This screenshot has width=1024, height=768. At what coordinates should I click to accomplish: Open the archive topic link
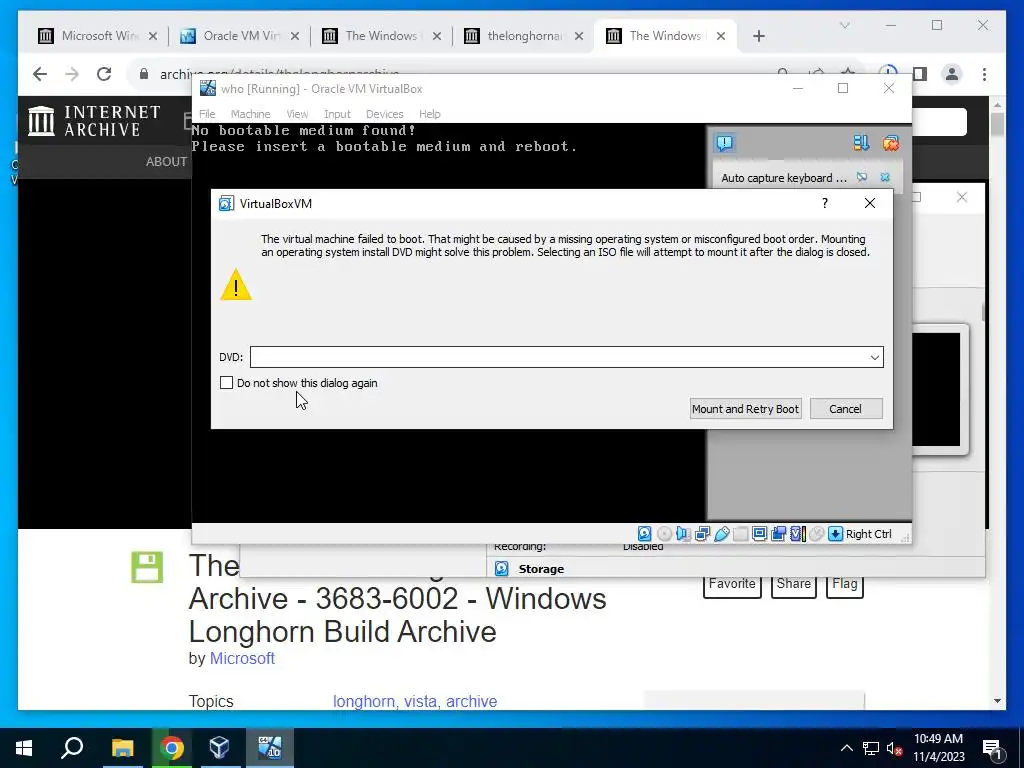point(472,701)
